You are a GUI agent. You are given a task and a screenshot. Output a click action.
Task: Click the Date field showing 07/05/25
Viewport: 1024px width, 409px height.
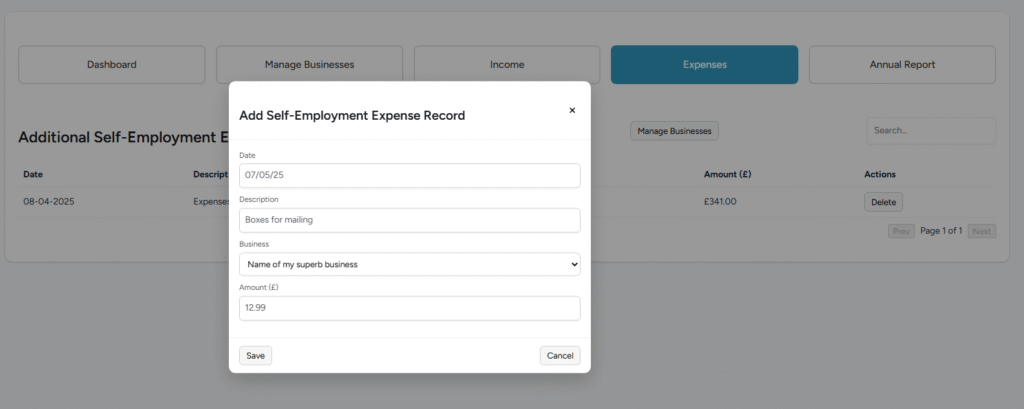[x=409, y=175]
